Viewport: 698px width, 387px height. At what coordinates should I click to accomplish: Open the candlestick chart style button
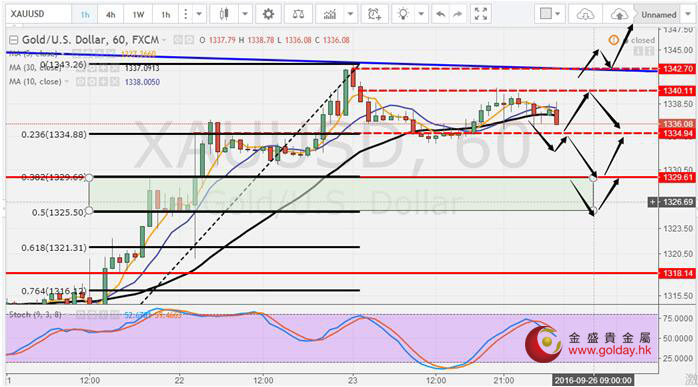[x=224, y=14]
